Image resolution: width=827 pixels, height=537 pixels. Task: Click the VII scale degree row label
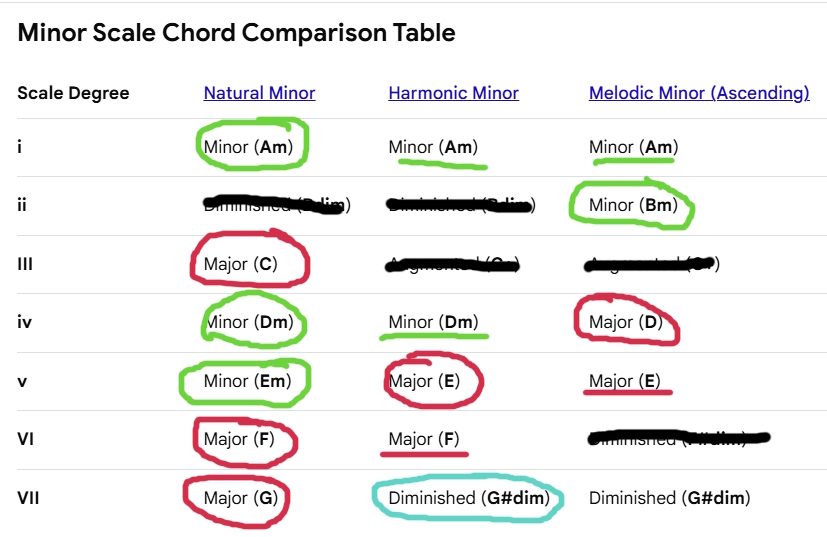coord(28,497)
